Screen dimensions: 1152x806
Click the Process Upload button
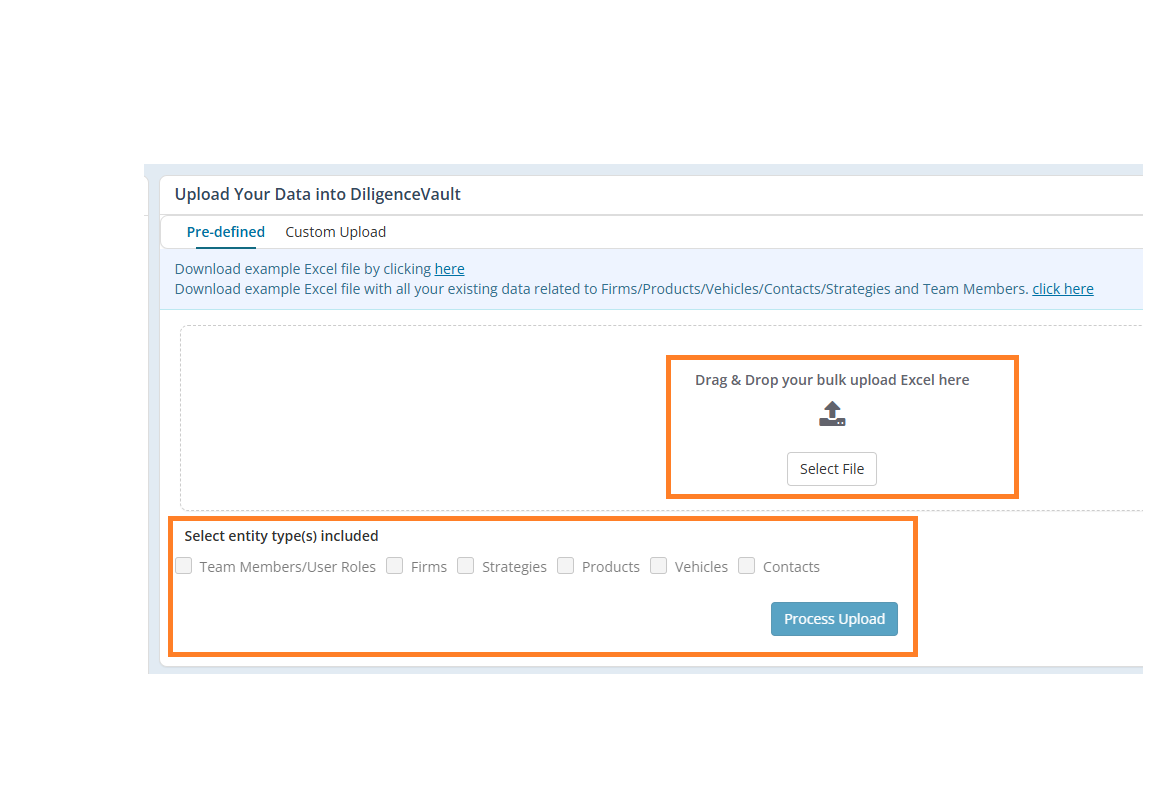pos(834,619)
